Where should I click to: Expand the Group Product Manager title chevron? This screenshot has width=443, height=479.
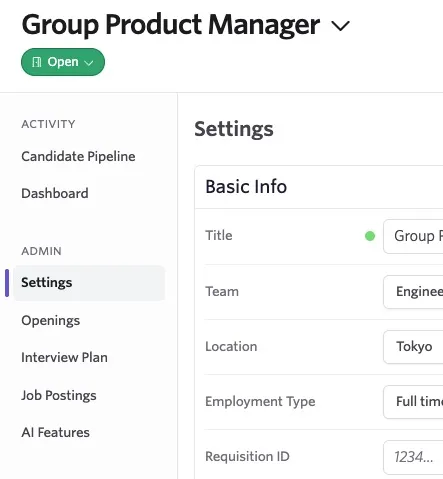340,26
